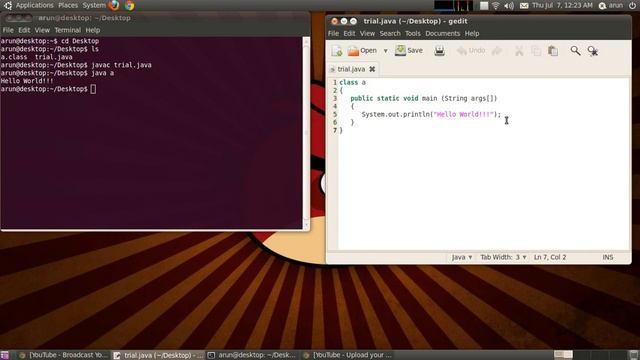Click the terminal vertical scrollbar
Viewport: 640px width, 360px height.
click(306, 133)
